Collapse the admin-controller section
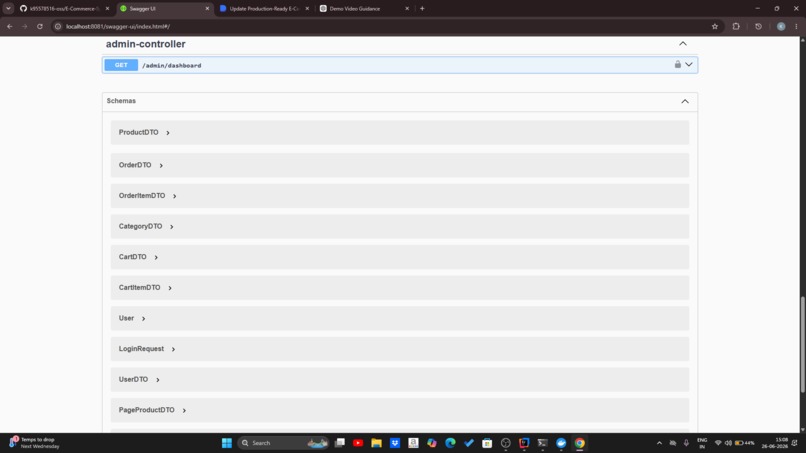The width and height of the screenshot is (806, 453). pyautogui.click(x=683, y=44)
